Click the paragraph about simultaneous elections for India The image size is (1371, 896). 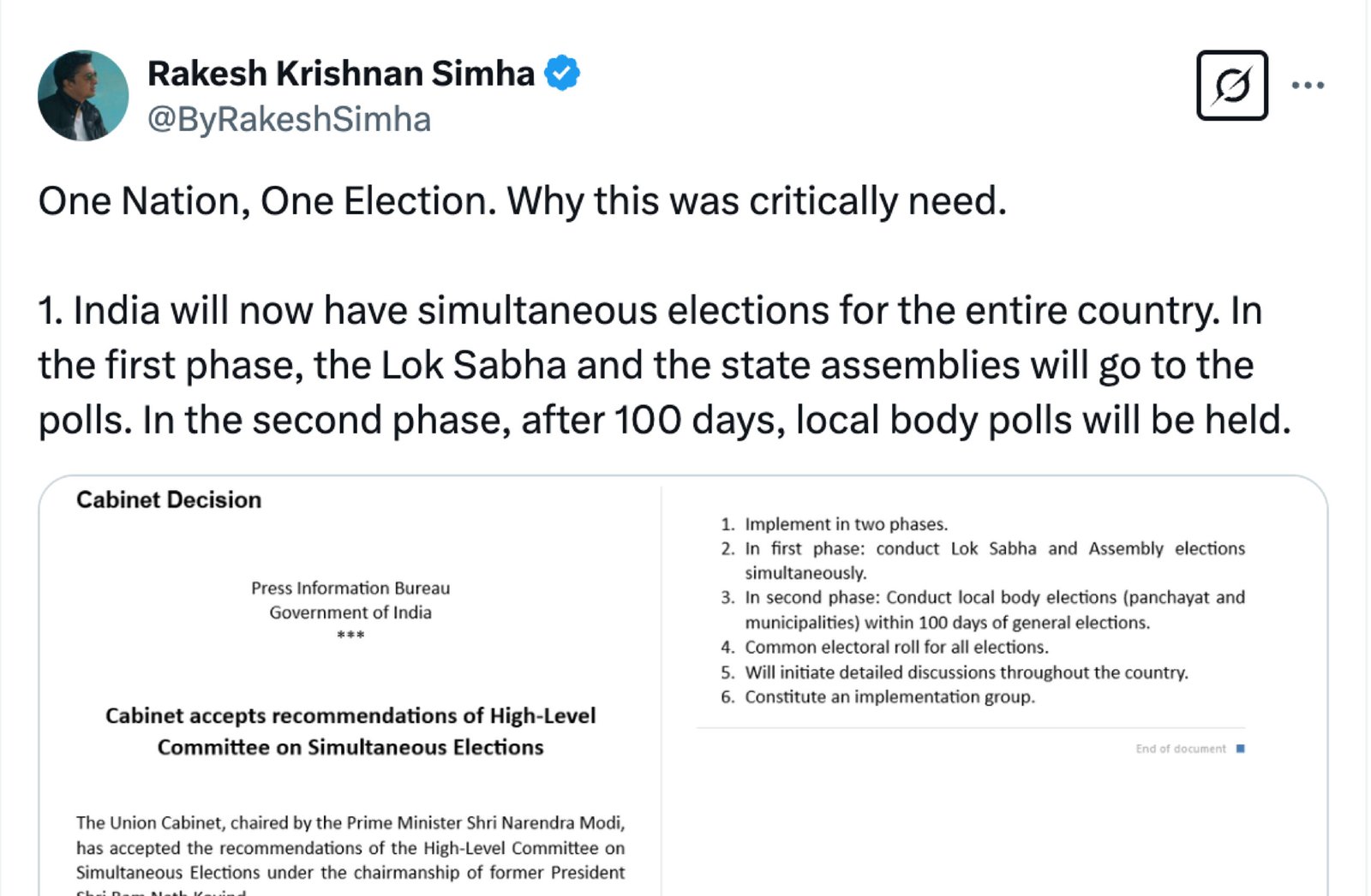pyautogui.click(x=664, y=365)
